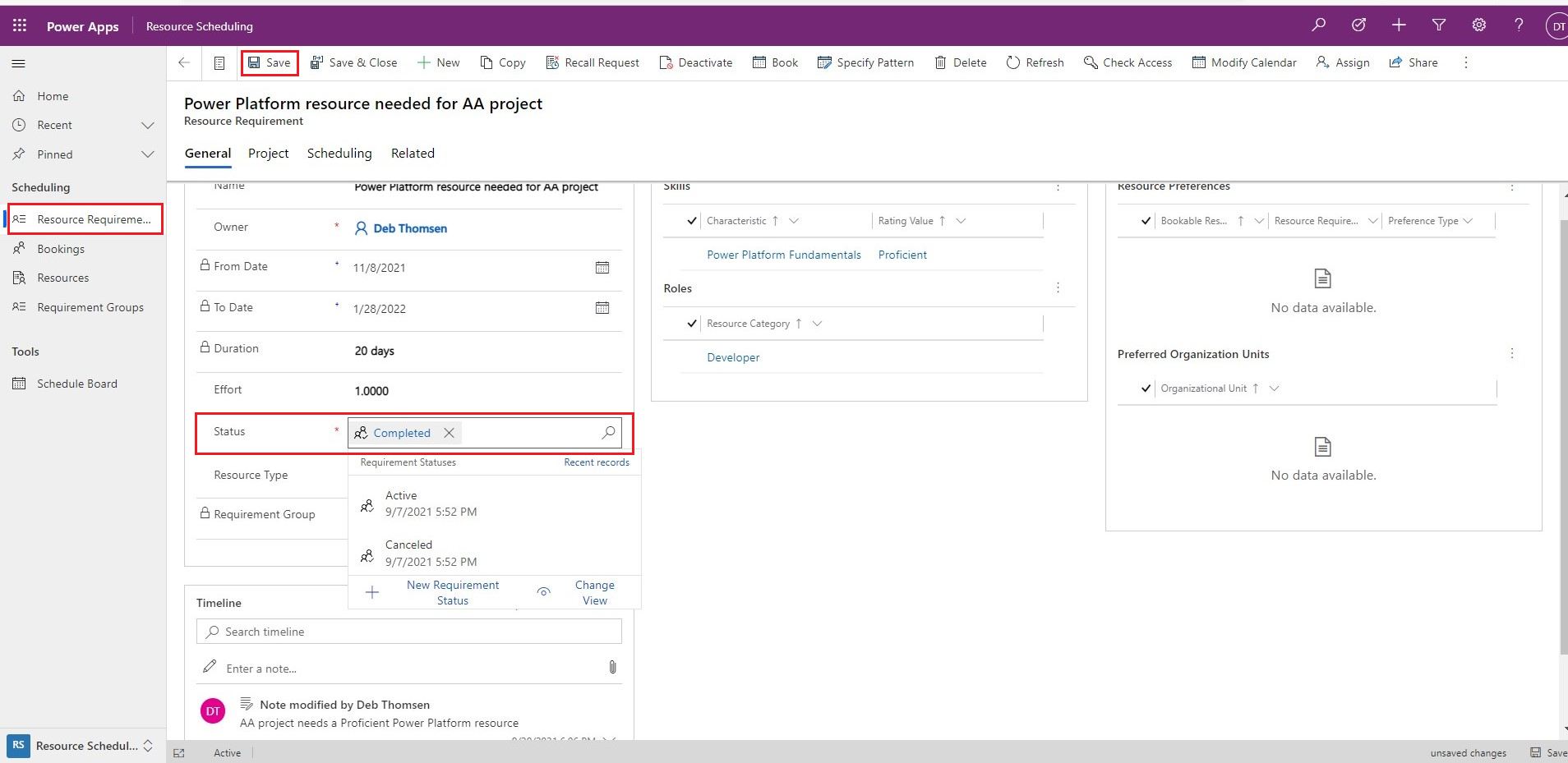Focus the Search timeline field
Screen dimensions: 1568x763
(409, 632)
